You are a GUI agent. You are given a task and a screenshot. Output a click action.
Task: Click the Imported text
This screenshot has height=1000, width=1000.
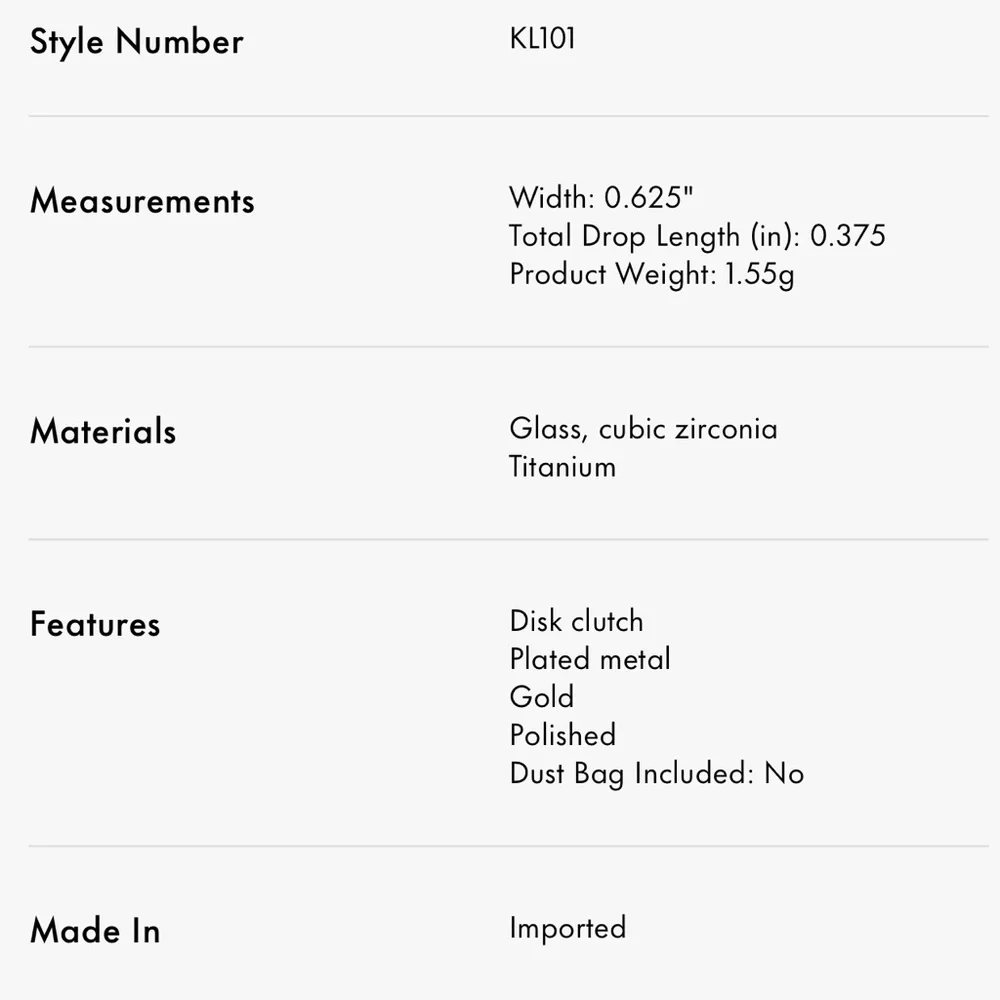[568, 929]
